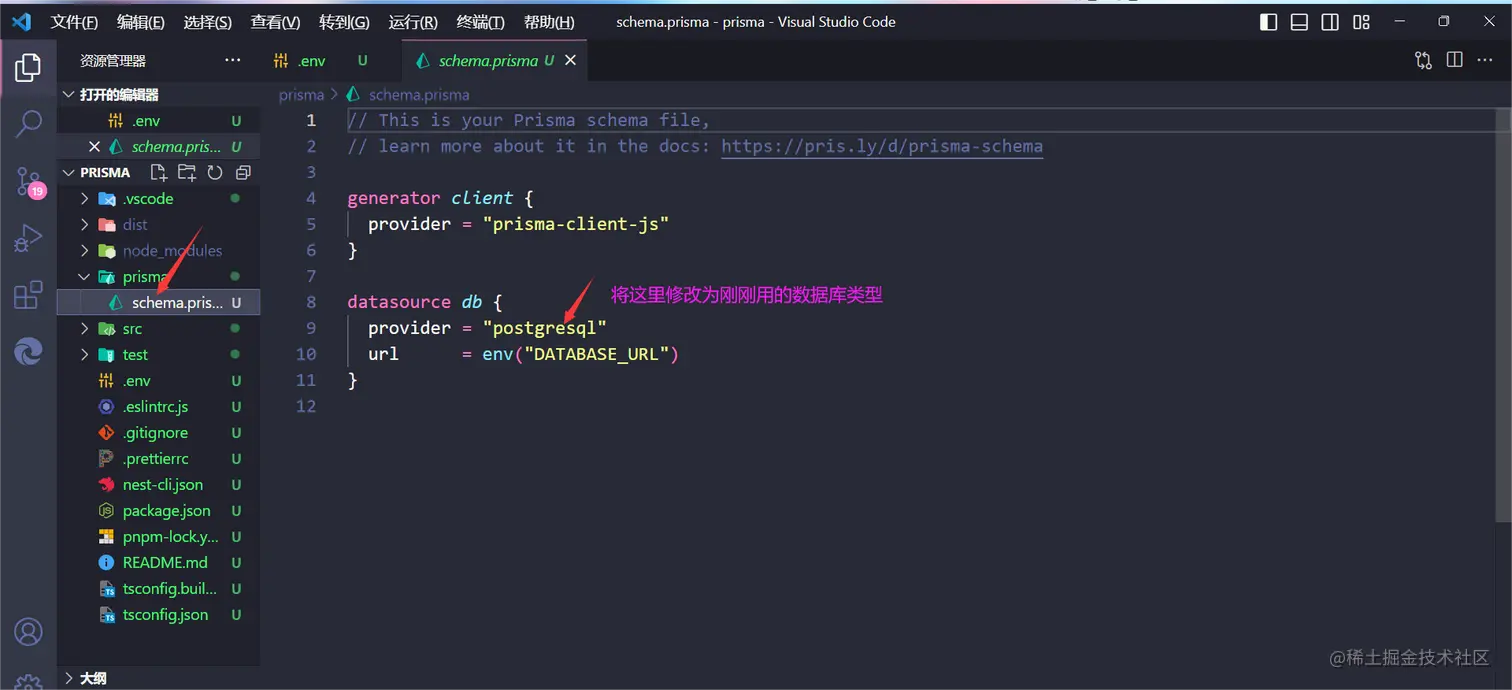Image resolution: width=1512 pixels, height=690 pixels.
Task: Toggle secondary side bar layout icon
Action: coord(1330,22)
